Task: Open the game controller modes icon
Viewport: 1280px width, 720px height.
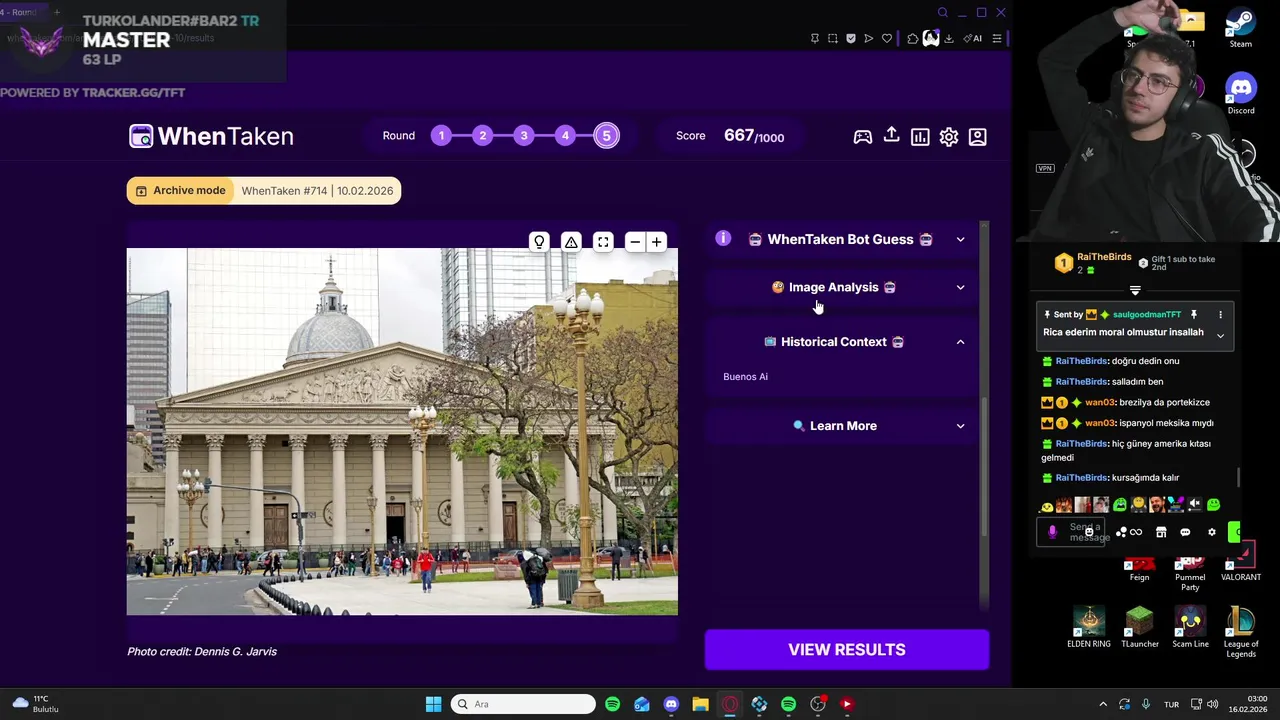Action: coord(862,137)
